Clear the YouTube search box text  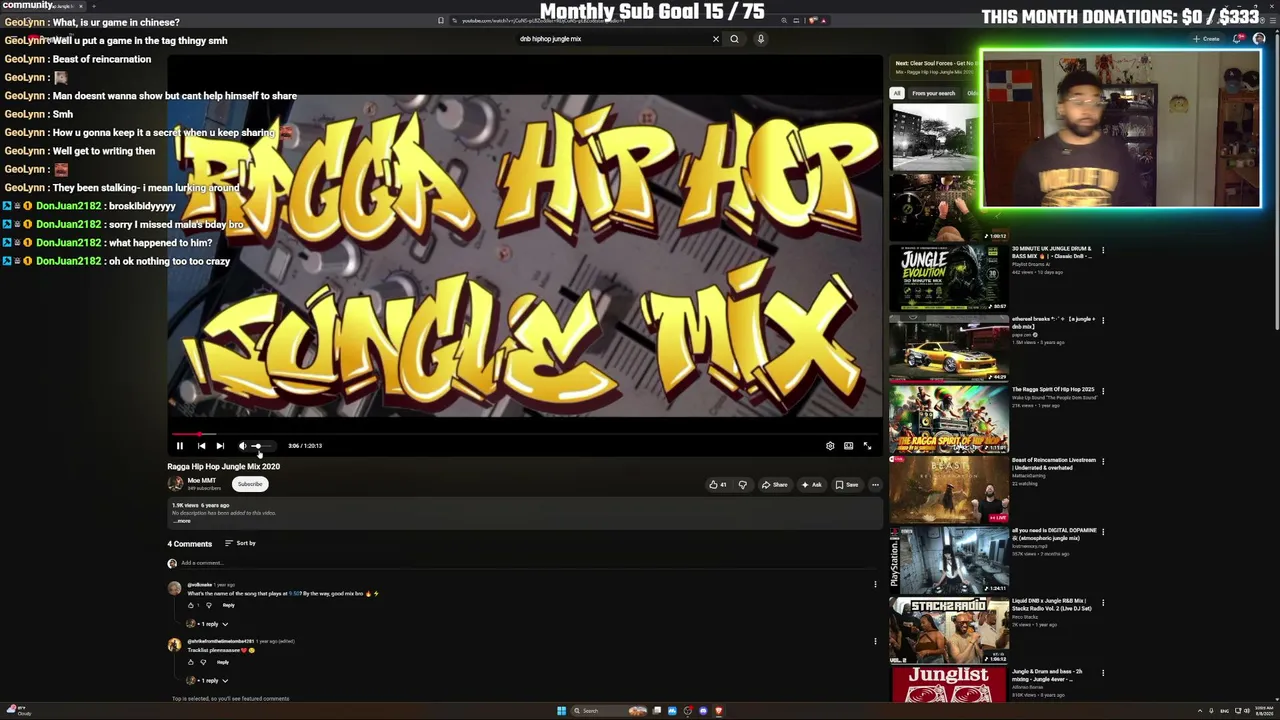pyautogui.click(x=716, y=39)
